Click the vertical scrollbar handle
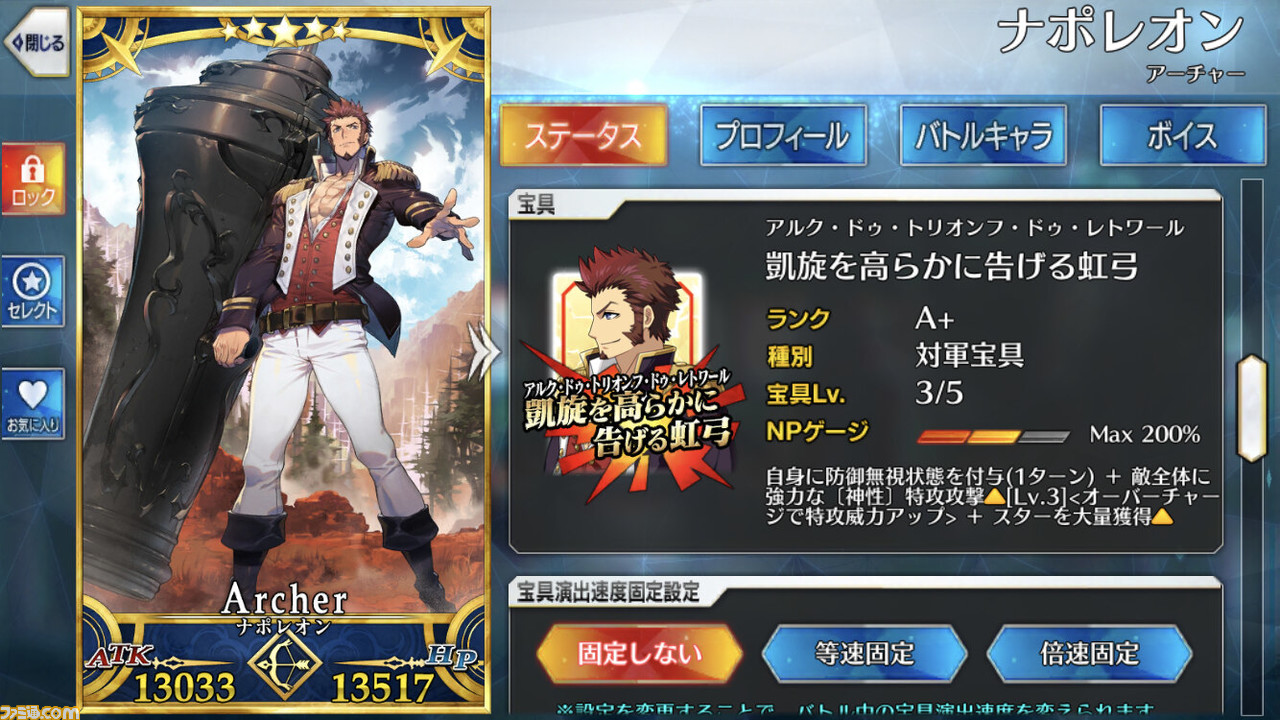 click(1252, 408)
